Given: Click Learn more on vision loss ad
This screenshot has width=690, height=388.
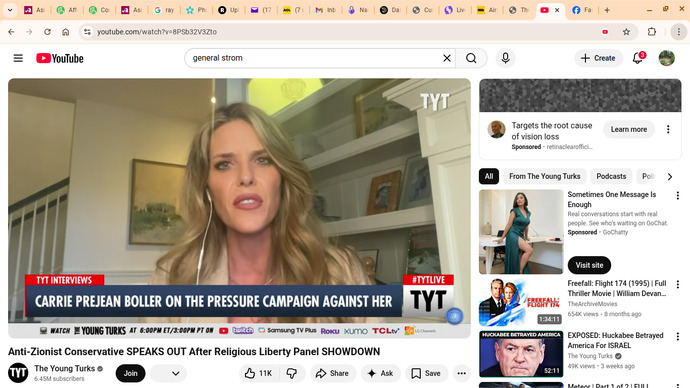Looking at the screenshot, I should click(x=628, y=129).
